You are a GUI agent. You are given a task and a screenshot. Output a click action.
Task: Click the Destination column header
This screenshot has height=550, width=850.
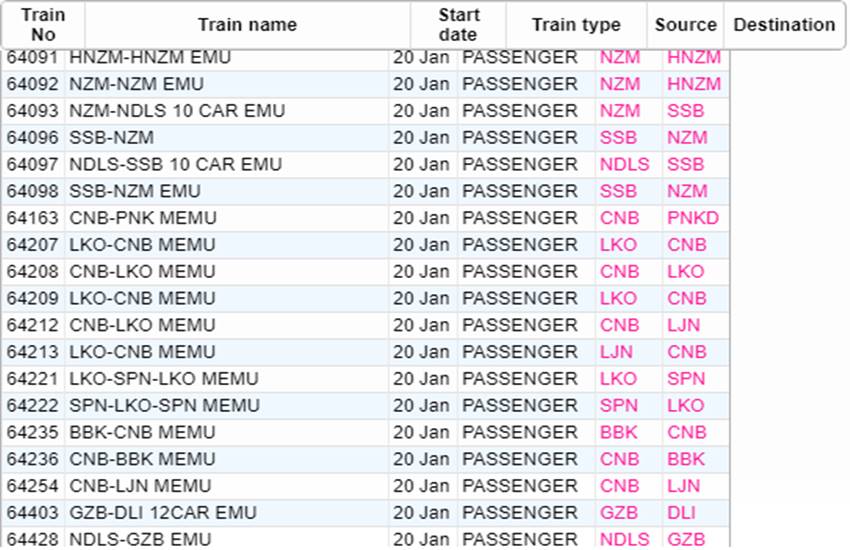(784, 25)
